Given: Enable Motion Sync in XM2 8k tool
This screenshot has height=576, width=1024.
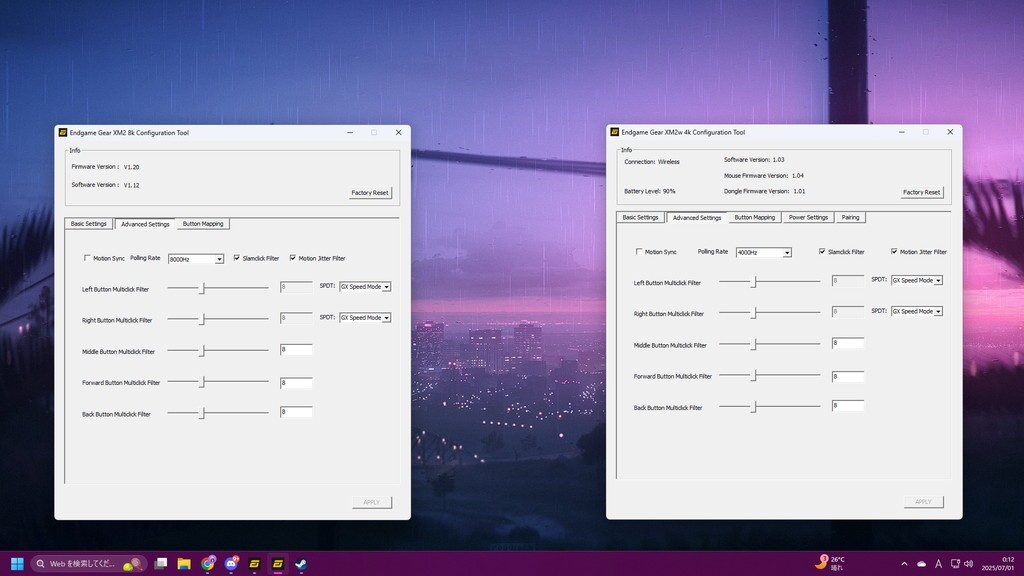Looking at the screenshot, I should click(x=88, y=258).
